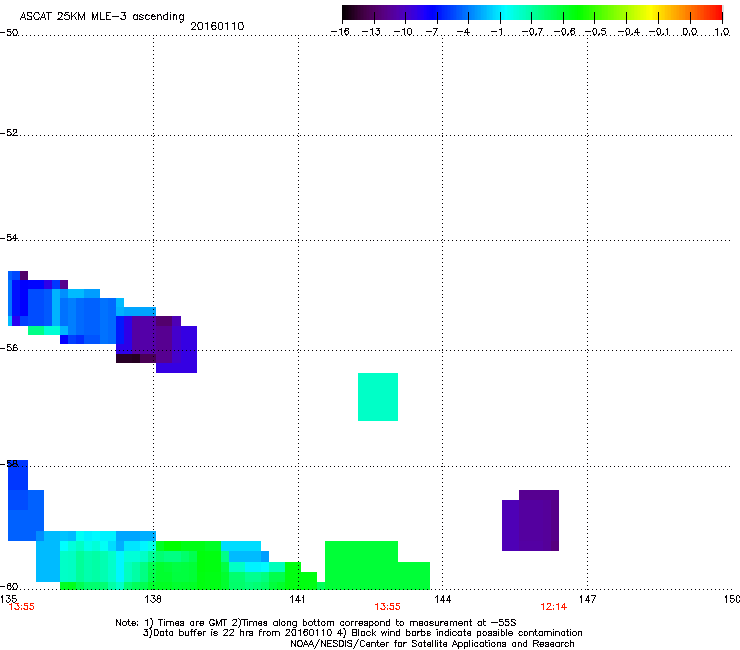The height and width of the screenshot is (650, 740).
Task: Click the isolated aqua data patch below -56
Action: pos(378,397)
